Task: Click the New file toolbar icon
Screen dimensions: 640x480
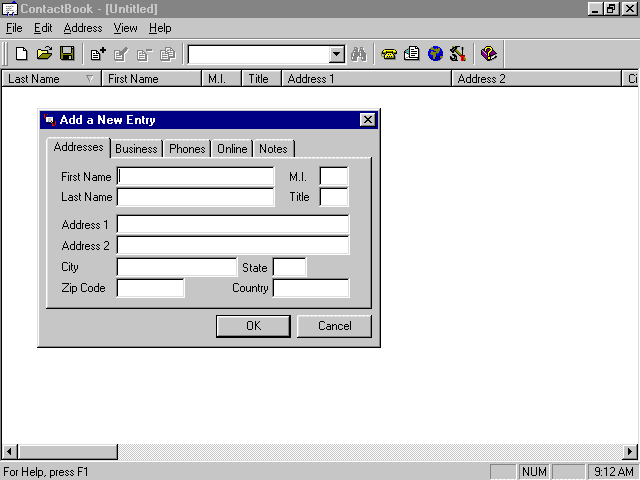Action: pos(21,54)
